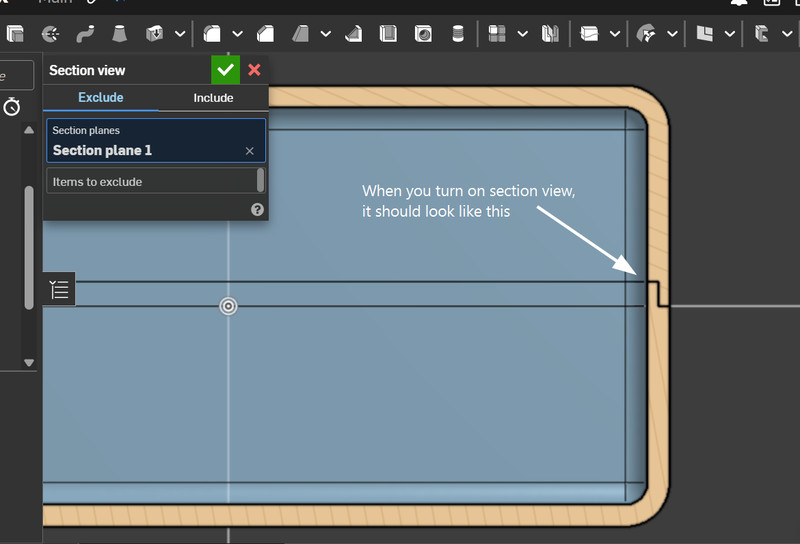Image resolution: width=800 pixels, height=544 pixels.
Task: Select the Split tool with wavy cut
Action: (x=589, y=34)
